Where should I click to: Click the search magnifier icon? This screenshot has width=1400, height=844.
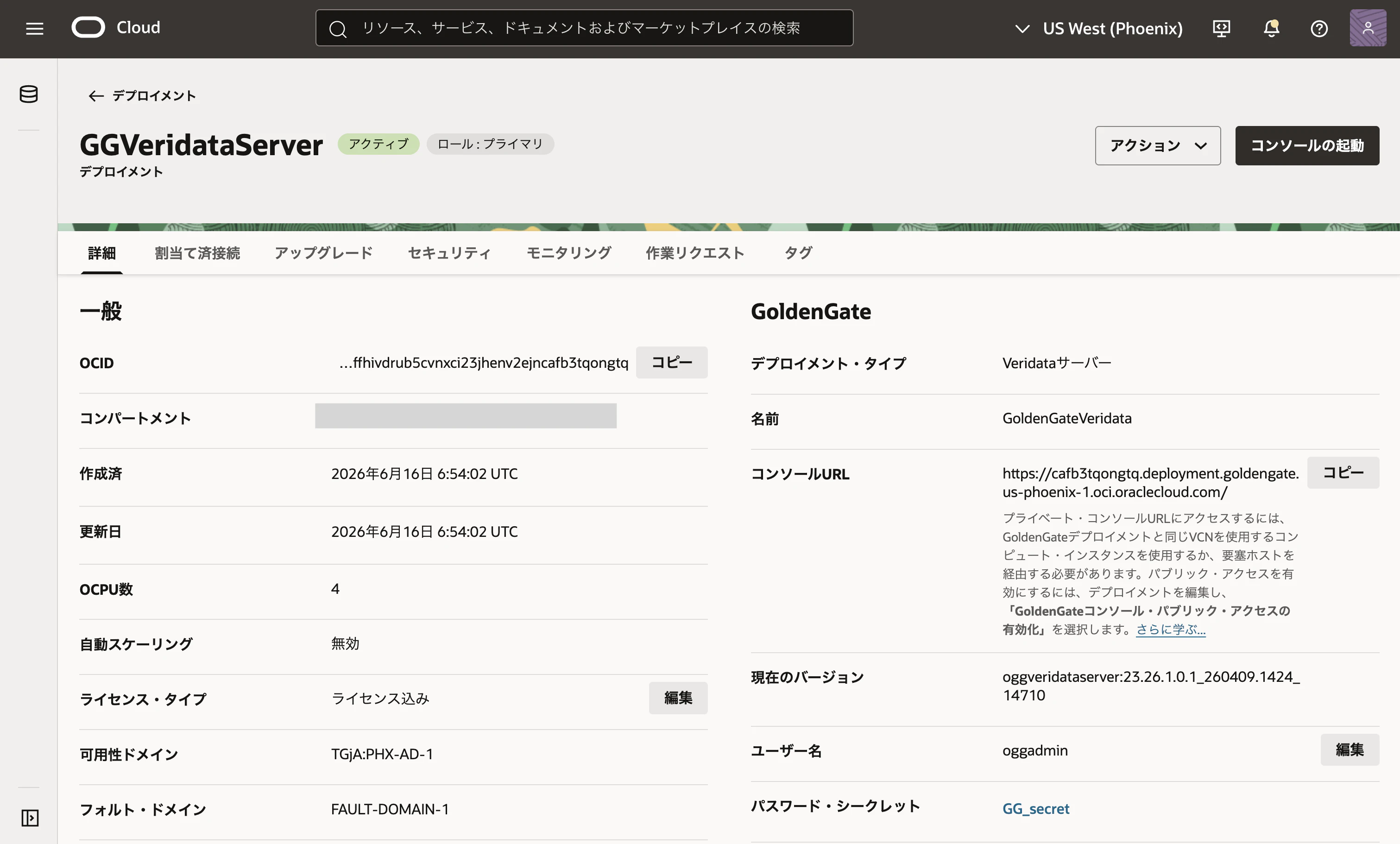pyautogui.click(x=338, y=28)
